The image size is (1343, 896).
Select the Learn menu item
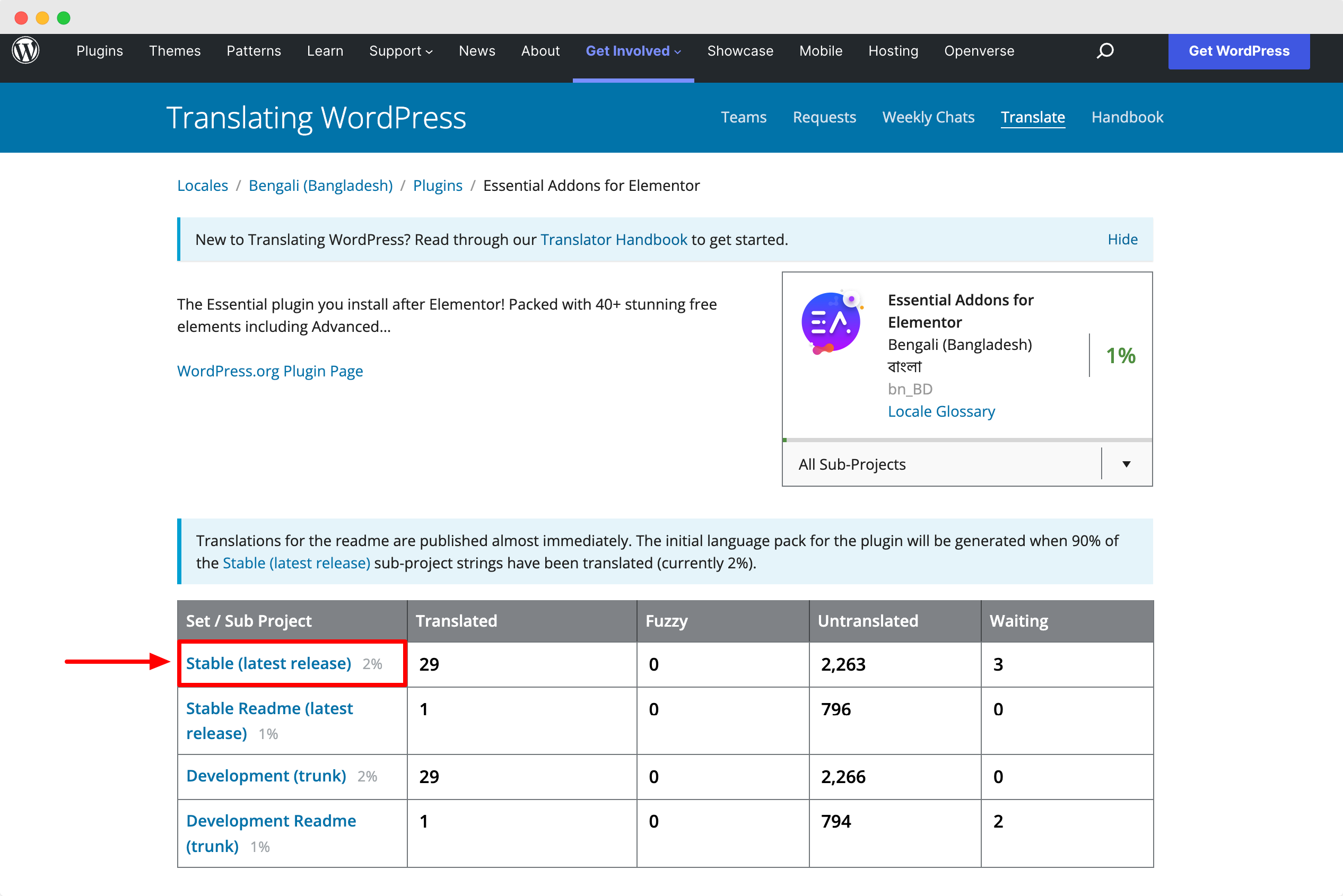pyautogui.click(x=325, y=51)
